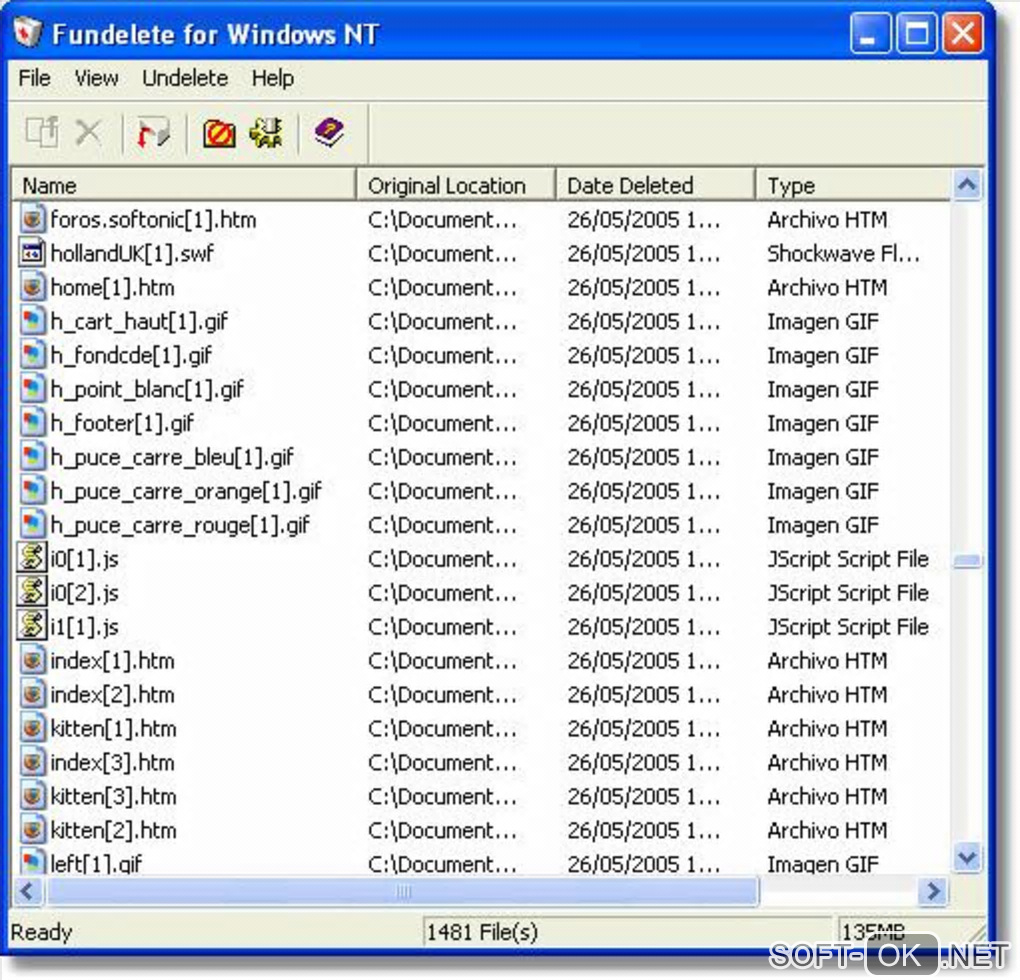Select file h_puce_carre_bleu[1].gif
Image resolution: width=1020 pixels, height=980 pixels.
click(172, 457)
